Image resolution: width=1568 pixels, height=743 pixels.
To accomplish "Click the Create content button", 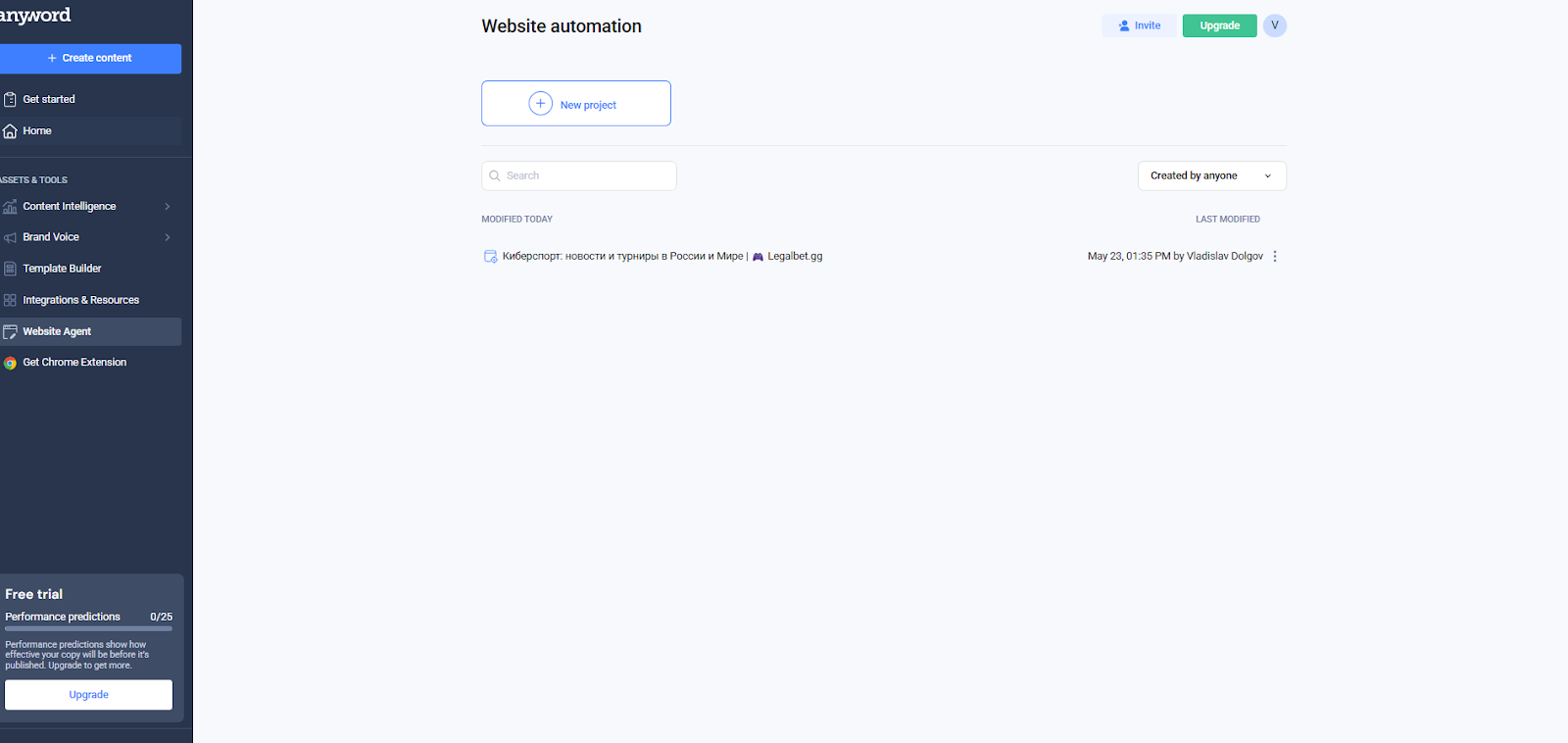I will click(x=90, y=58).
